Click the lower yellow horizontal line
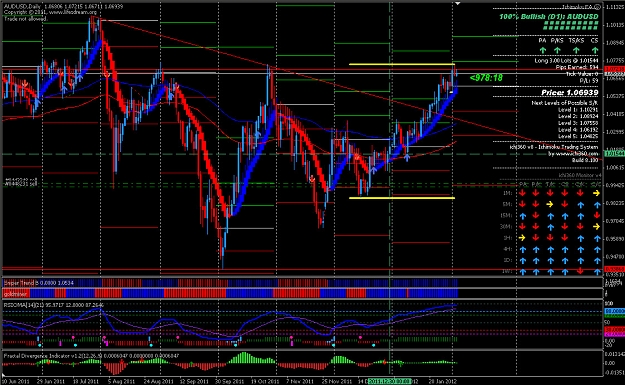This screenshot has width=625, height=385. (402, 198)
